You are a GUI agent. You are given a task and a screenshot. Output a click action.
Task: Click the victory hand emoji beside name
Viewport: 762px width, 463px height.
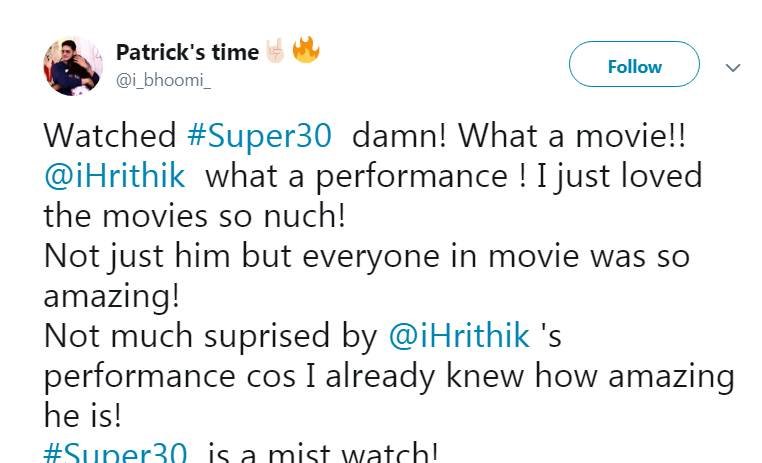[275, 52]
